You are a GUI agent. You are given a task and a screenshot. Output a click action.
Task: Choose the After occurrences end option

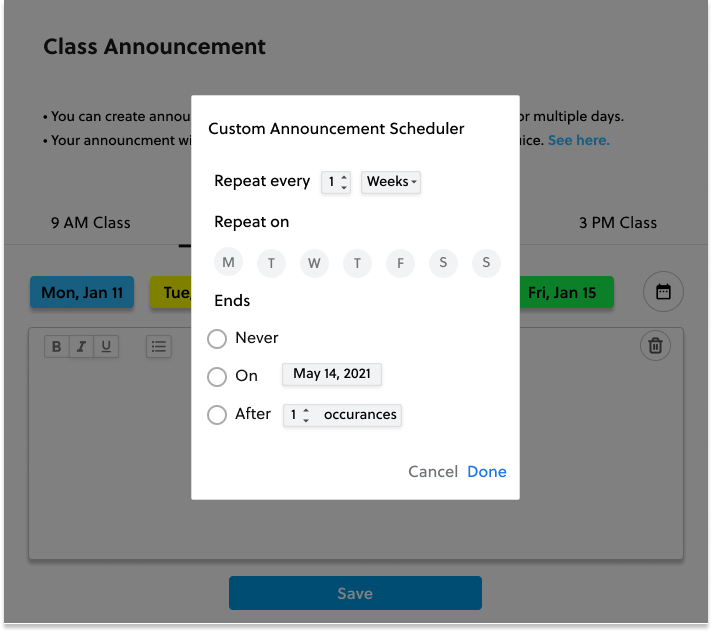(x=217, y=415)
